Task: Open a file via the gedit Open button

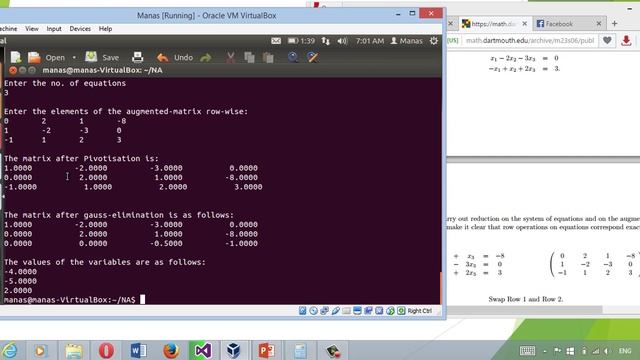Action: pos(46,58)
